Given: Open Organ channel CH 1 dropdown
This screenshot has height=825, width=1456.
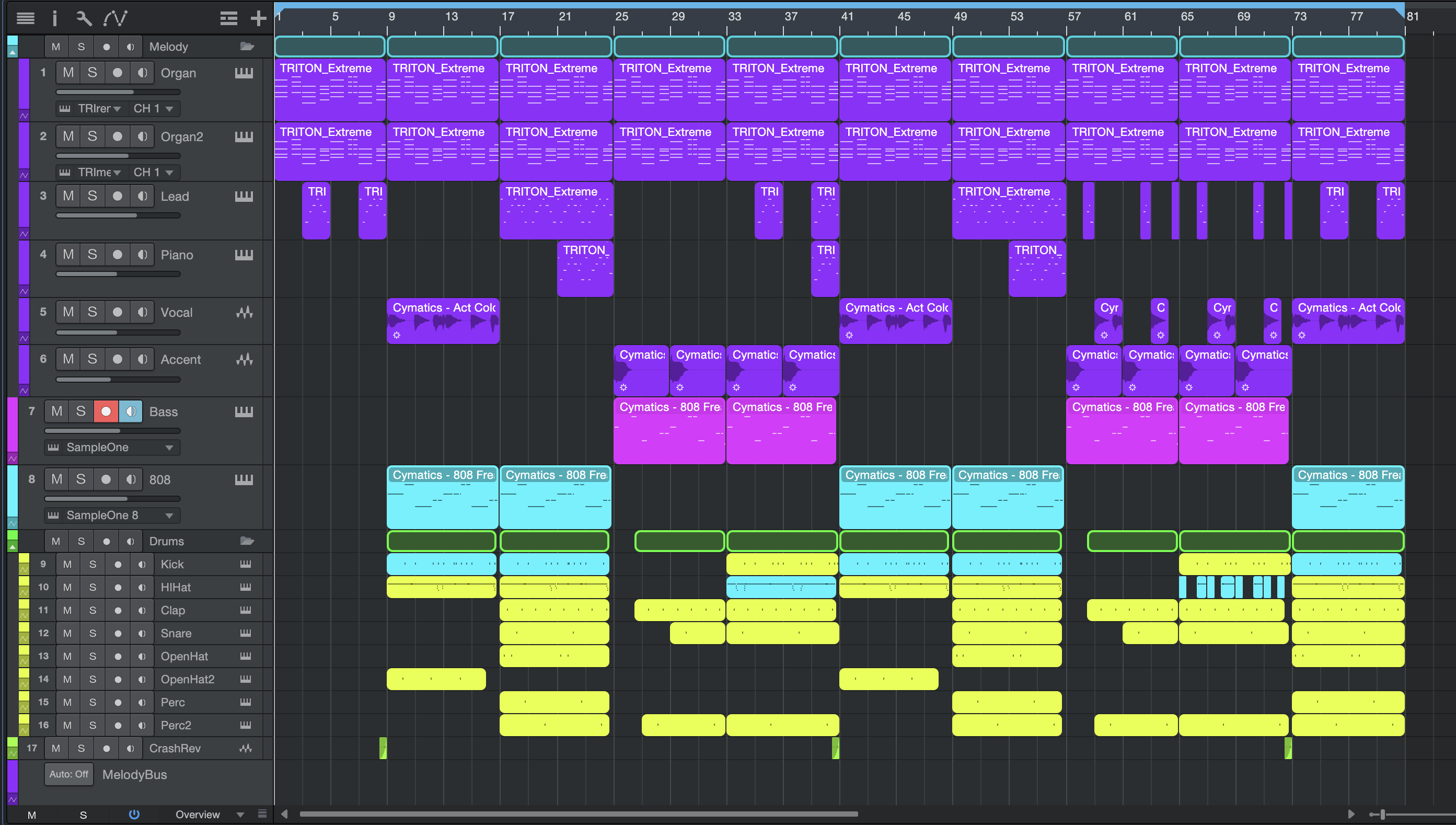Looking at the screenshot, I should tap(153, 108).
